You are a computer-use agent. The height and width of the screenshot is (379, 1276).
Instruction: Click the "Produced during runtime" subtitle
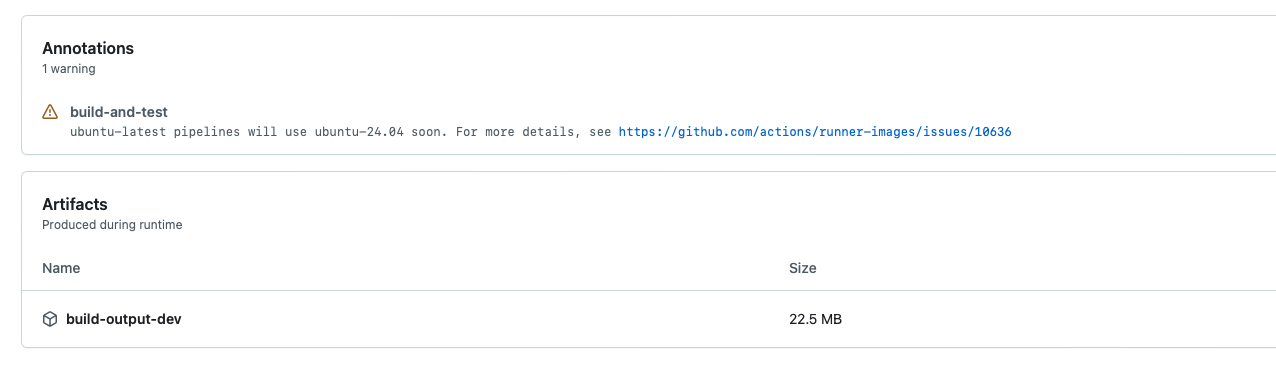[112, 225]
